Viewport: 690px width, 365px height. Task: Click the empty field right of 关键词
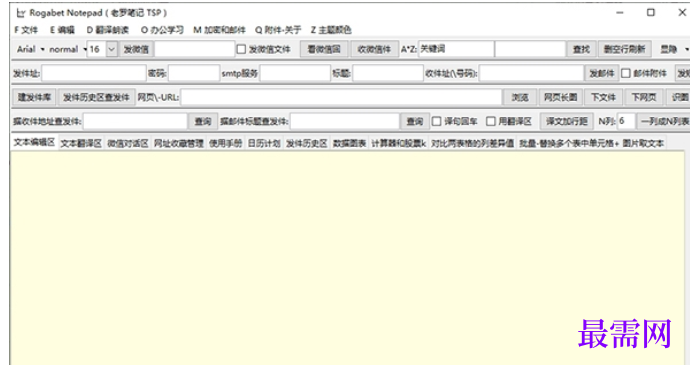pyautogui.click(x=530, y=49)
